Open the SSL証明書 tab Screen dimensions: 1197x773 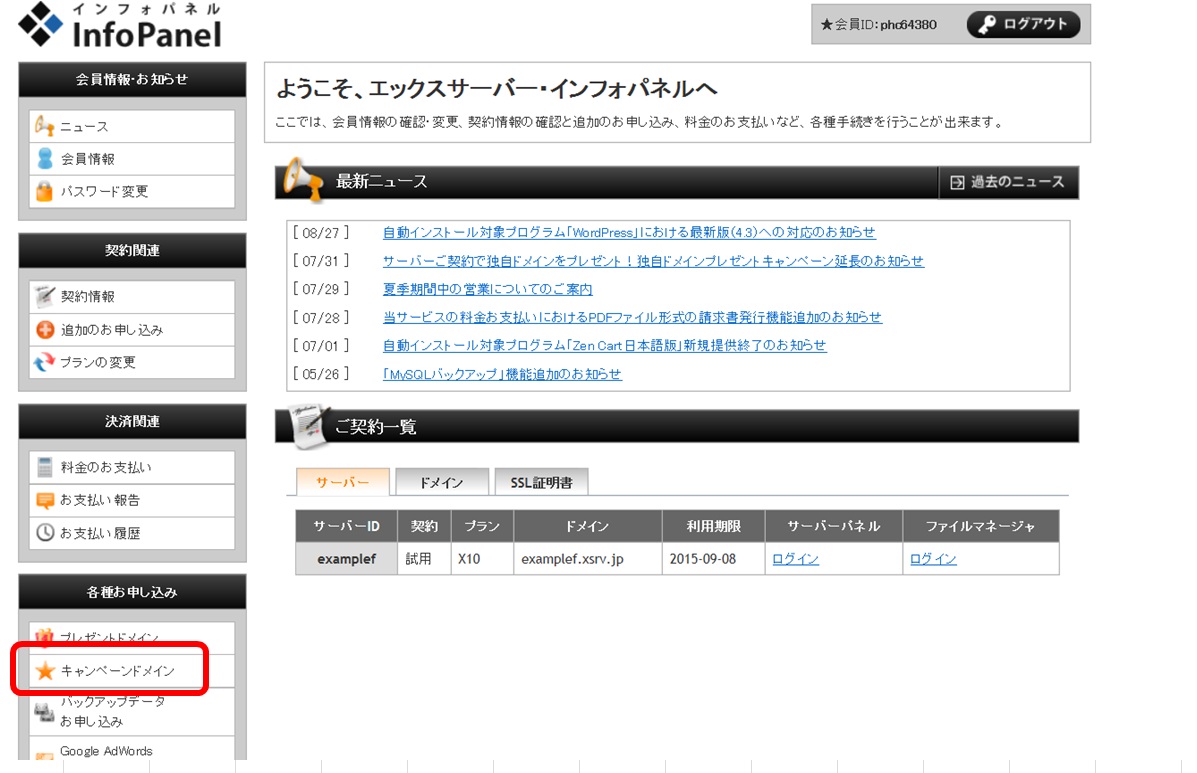tap(541, 482)
